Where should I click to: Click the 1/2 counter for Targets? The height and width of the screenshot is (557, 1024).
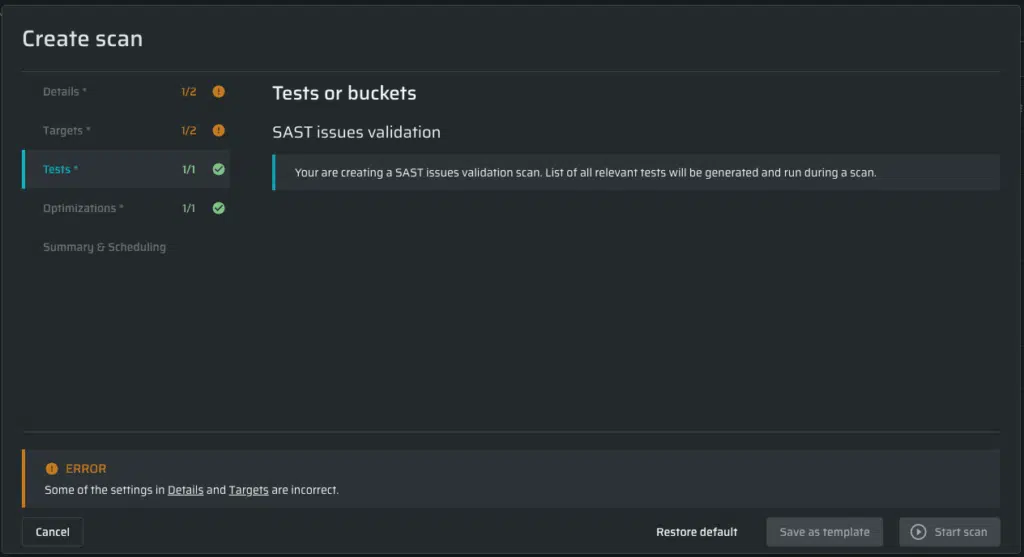(x=189, y=131)
